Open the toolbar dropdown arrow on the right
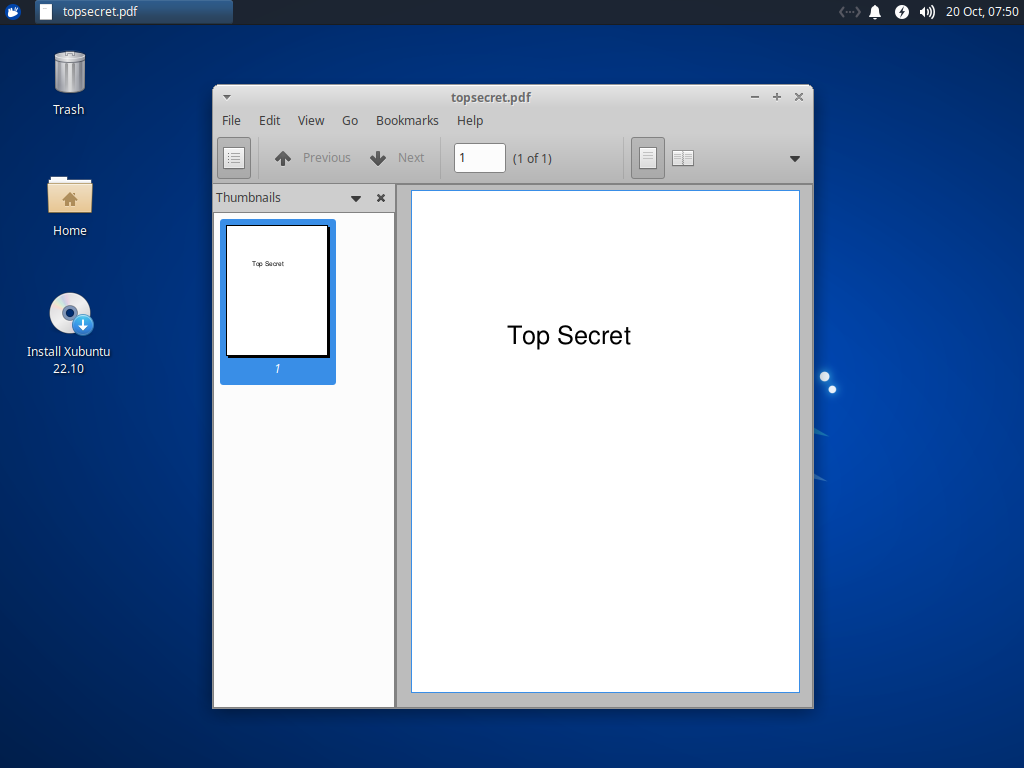This screenshot has width=1024, height=768. [x=795, y=158]
